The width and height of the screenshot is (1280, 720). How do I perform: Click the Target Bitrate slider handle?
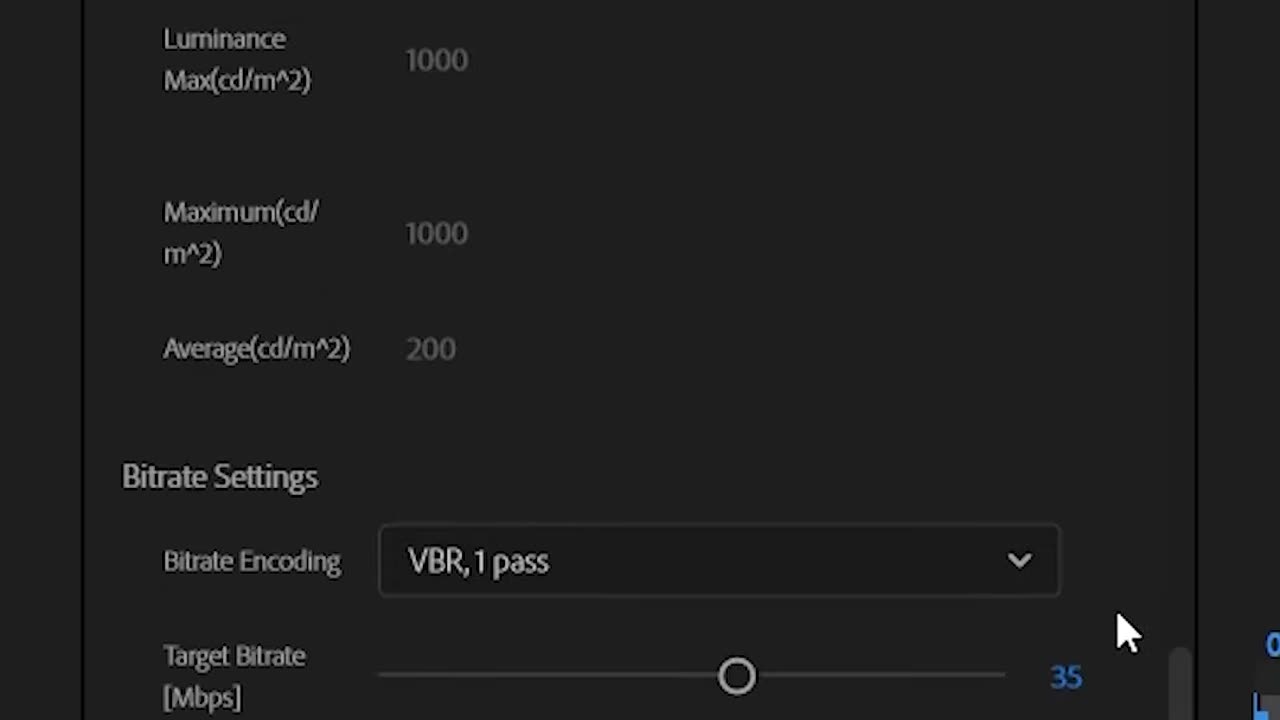tap(737, 677)
